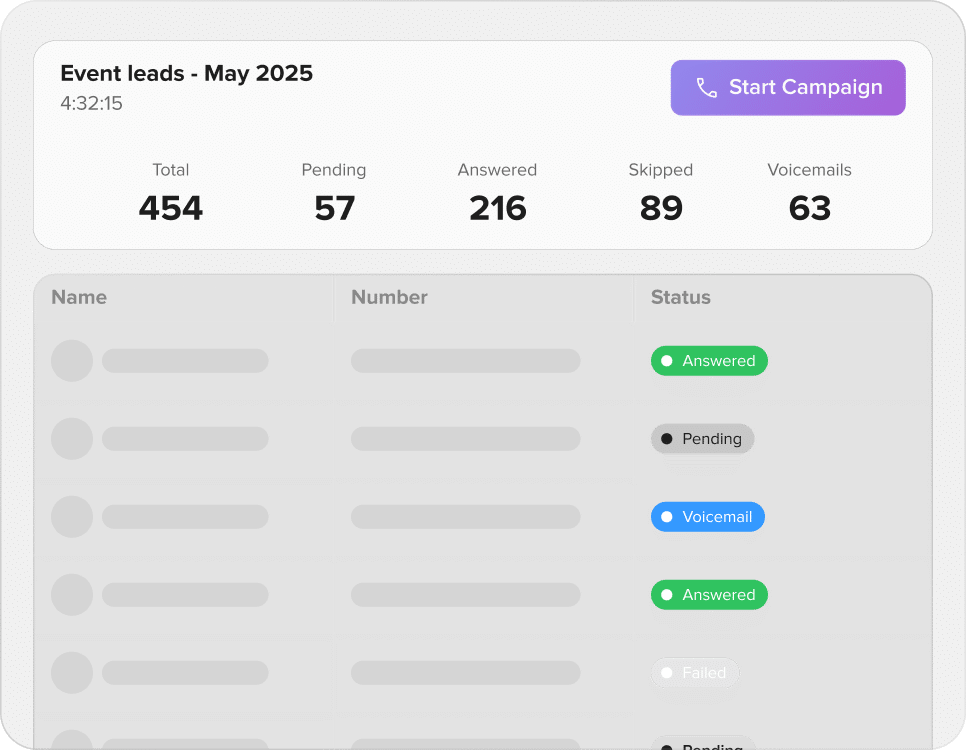Click the Total count 454
This screenshot has height=750, width=966.
point(171,208)
